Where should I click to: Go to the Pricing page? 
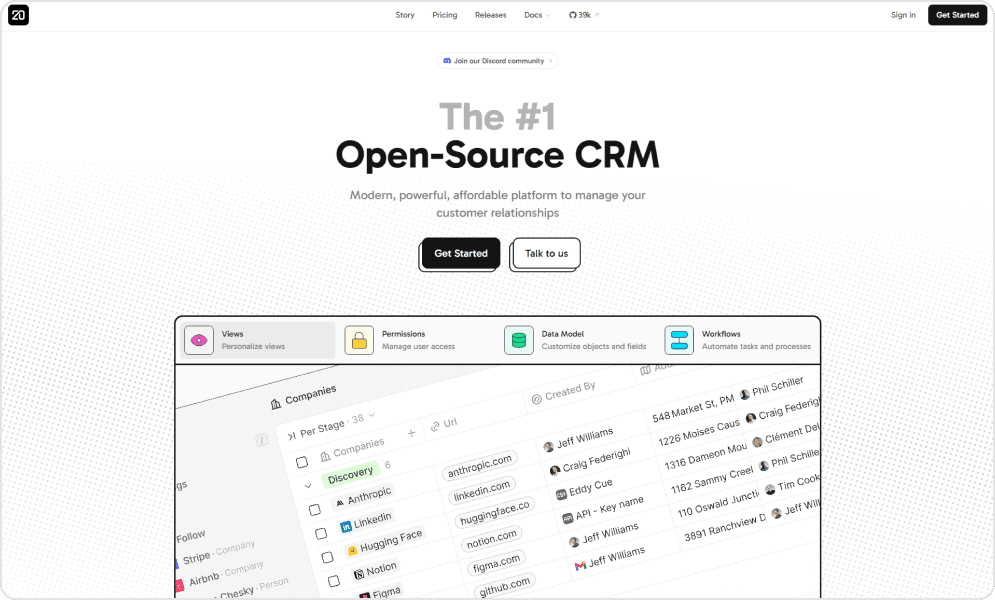click(445, 15)
